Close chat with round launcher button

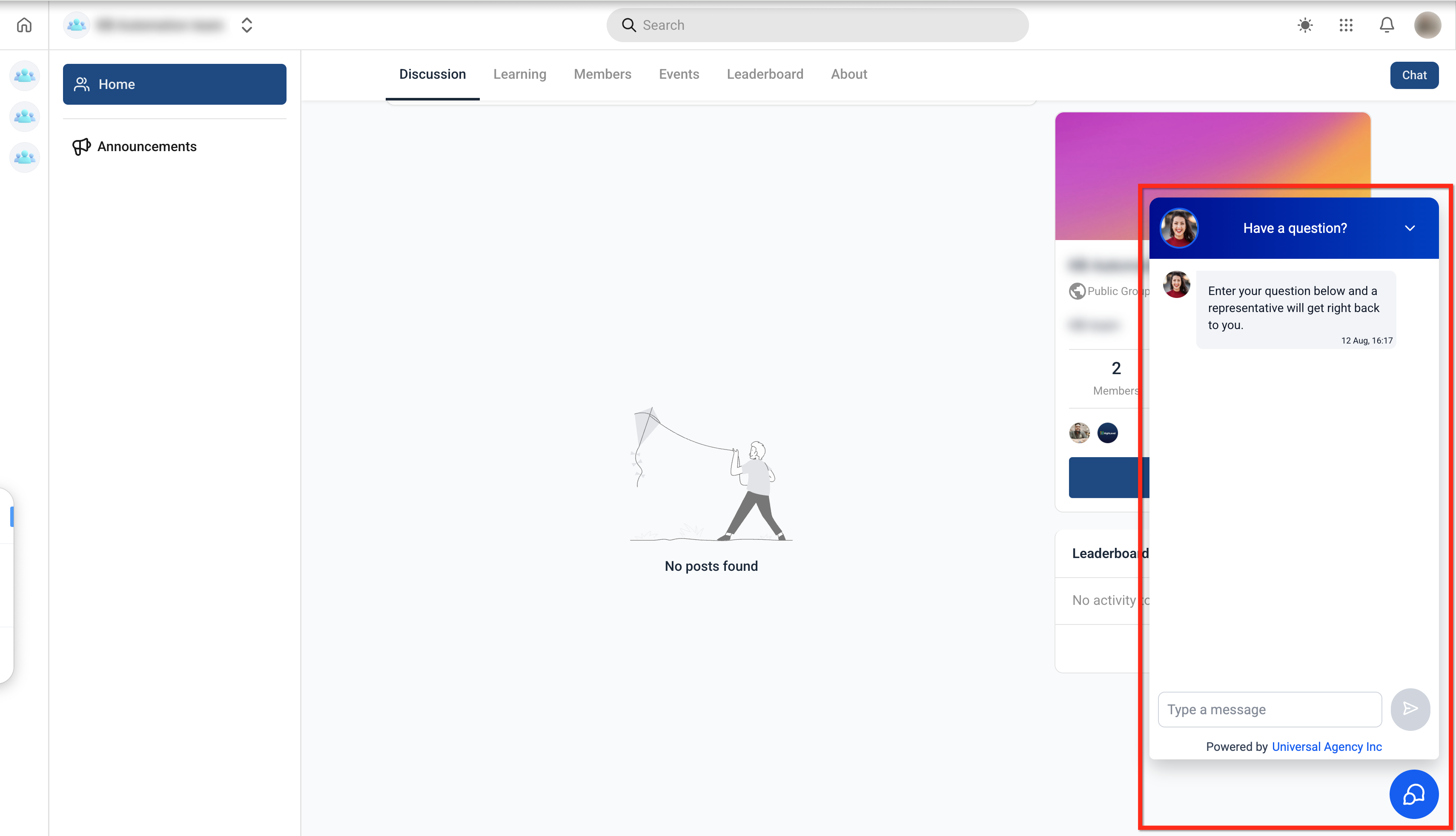point(1413,795)
